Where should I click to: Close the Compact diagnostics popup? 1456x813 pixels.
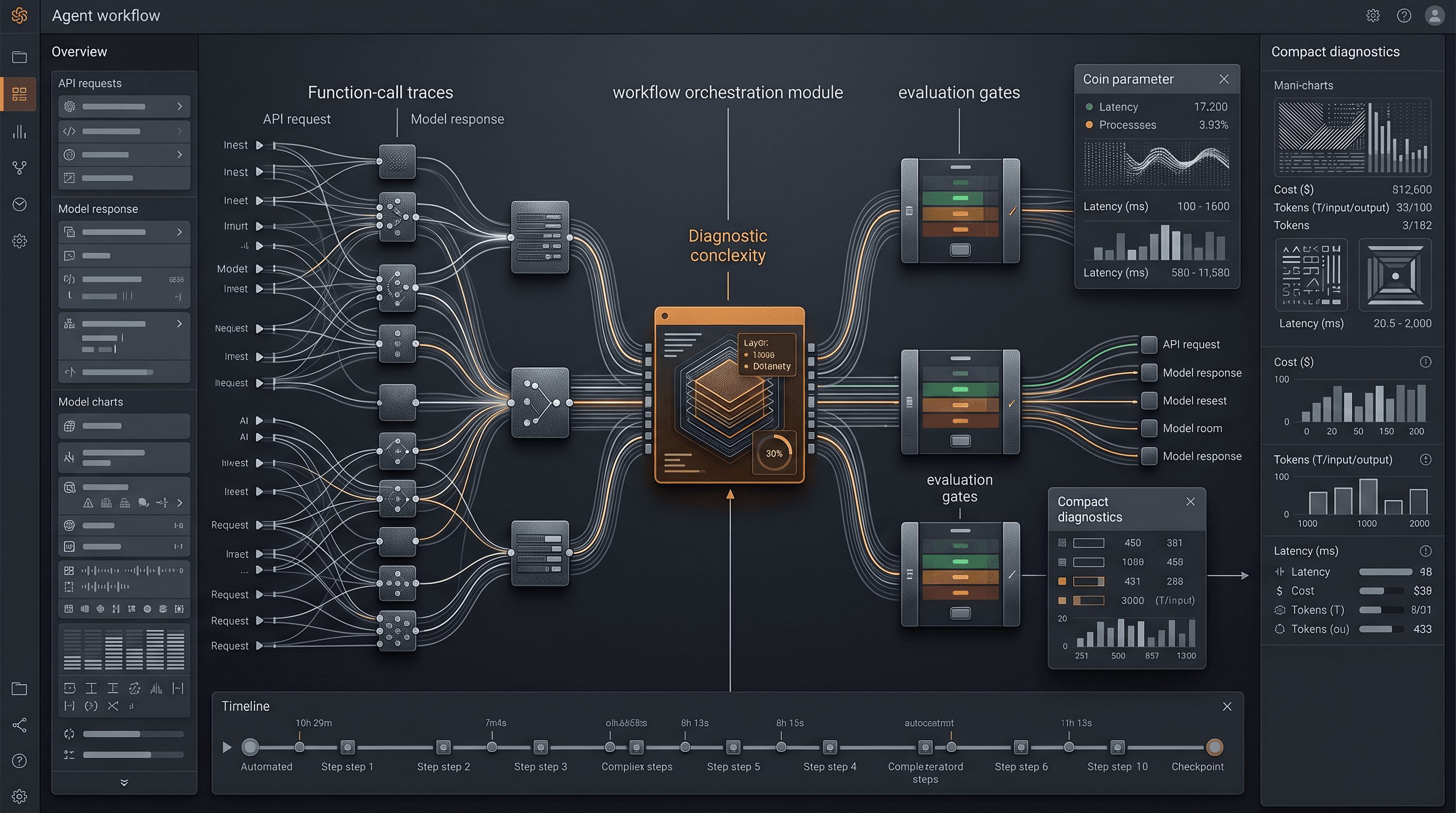pos(1190,501)
